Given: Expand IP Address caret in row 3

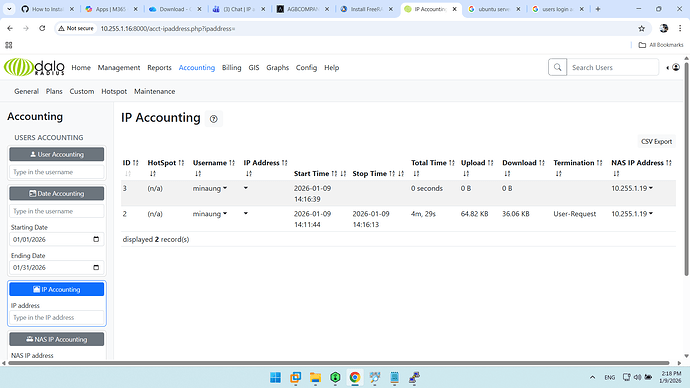Looking at the screenshot, I should [x=246, y=188].
